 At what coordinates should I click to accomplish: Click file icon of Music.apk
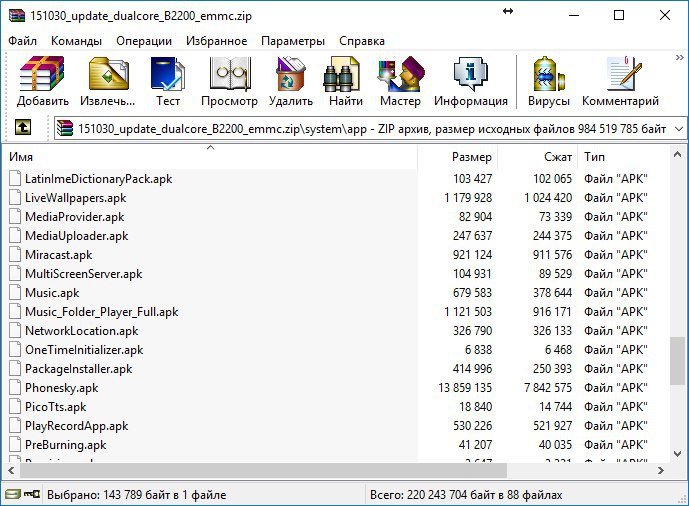[x=15, y=292]
